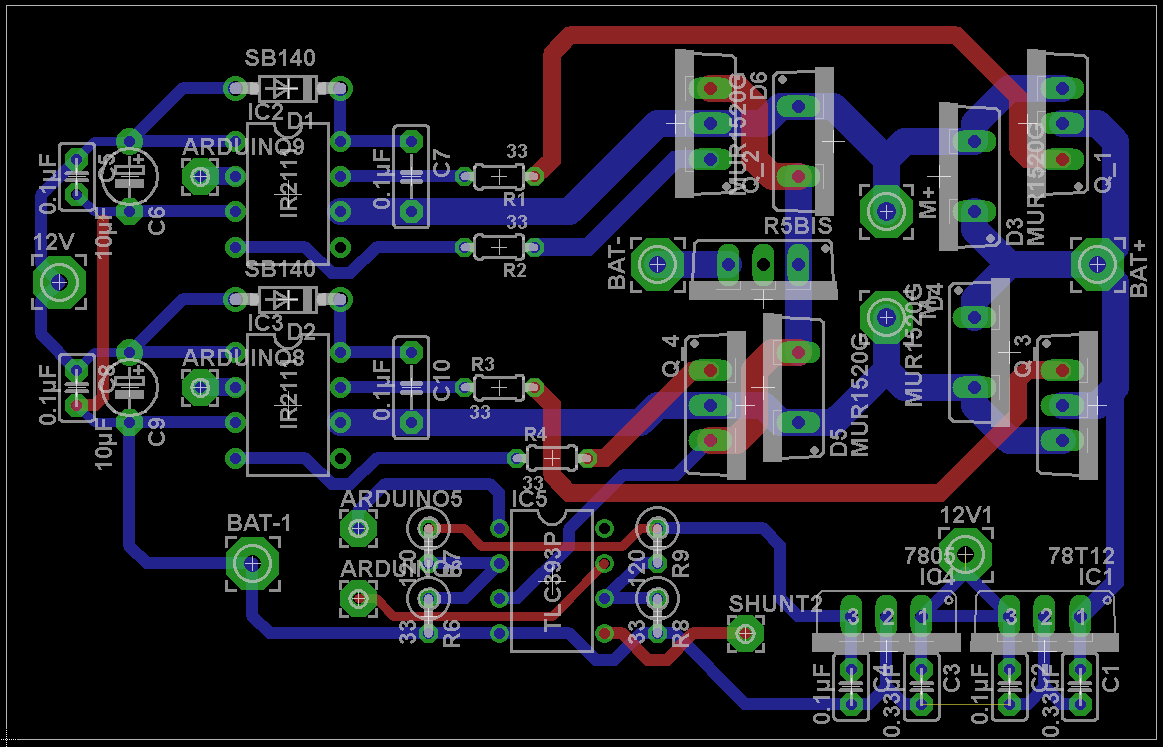1163x747 pixels.
Task: Select the ARDUINO5 pad
Action: pos(358,529)
